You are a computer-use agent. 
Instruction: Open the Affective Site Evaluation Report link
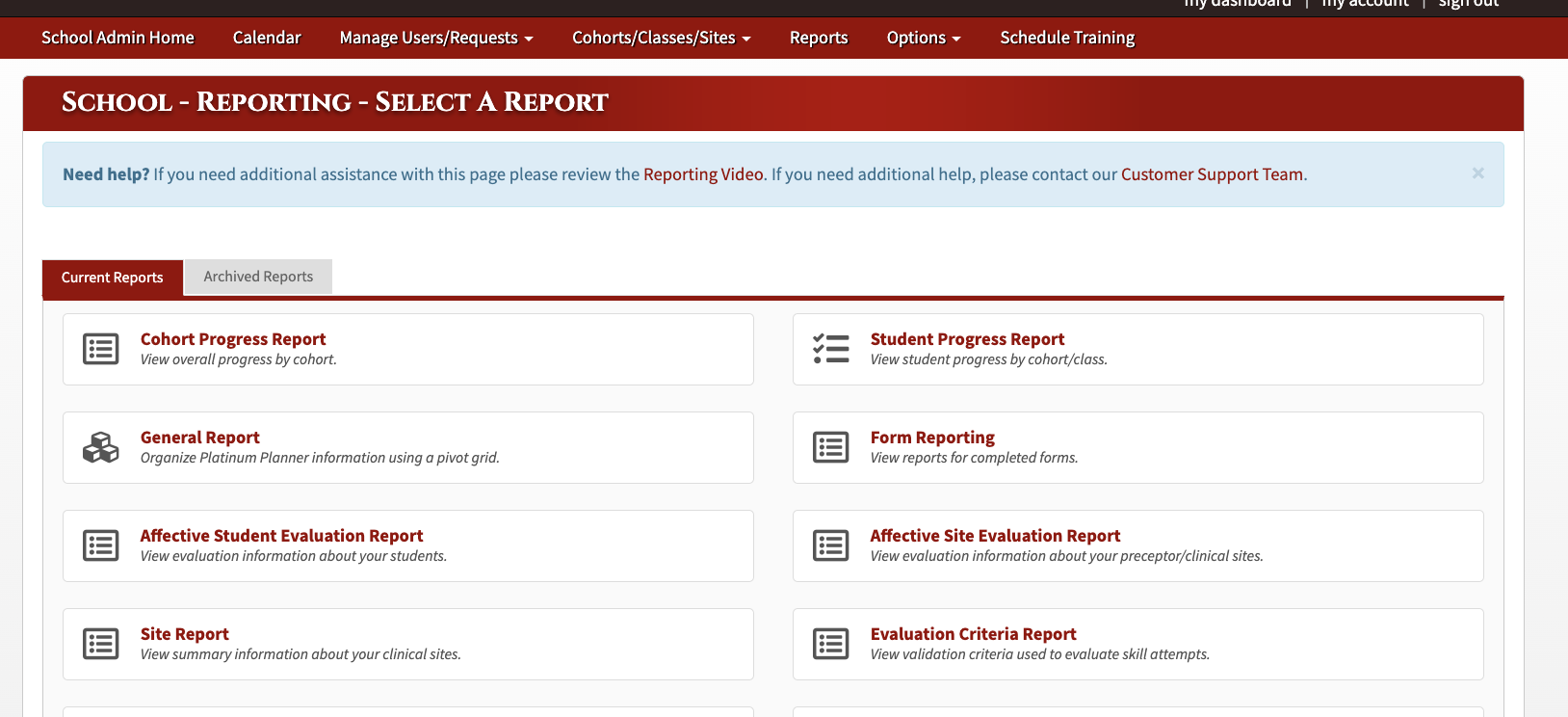[x=995, y=536]
